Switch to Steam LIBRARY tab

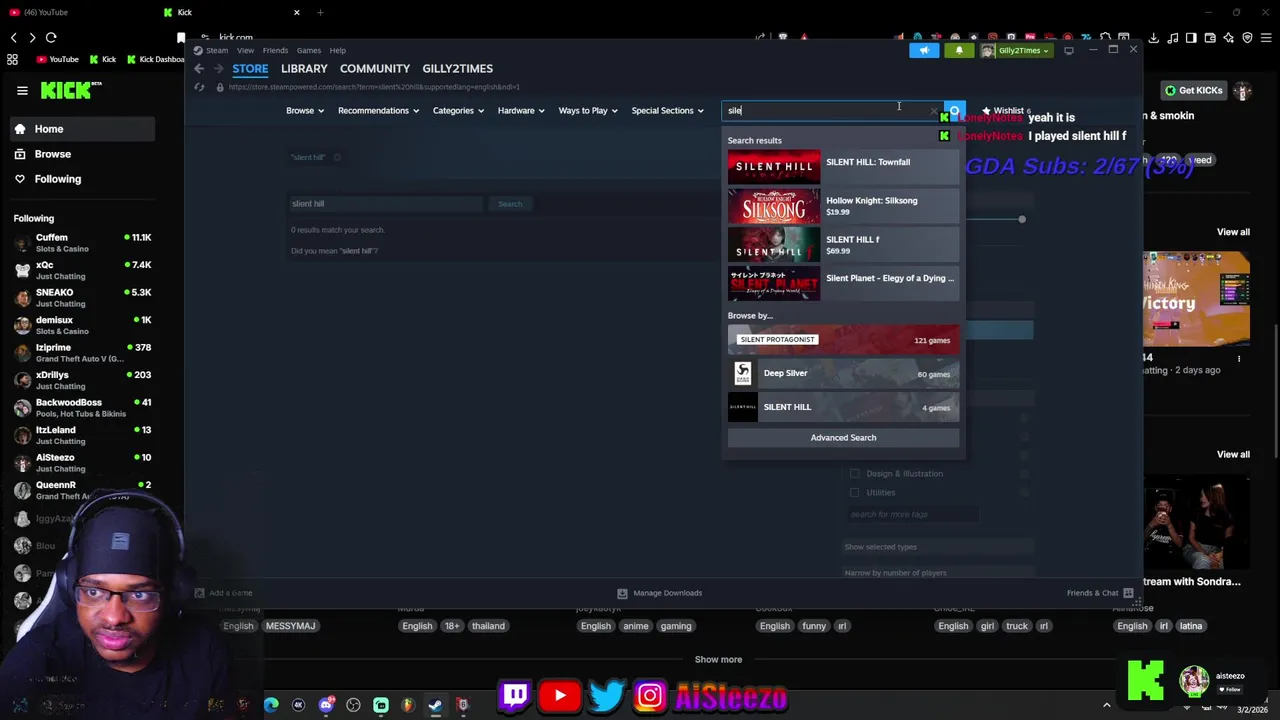point(304,69)
